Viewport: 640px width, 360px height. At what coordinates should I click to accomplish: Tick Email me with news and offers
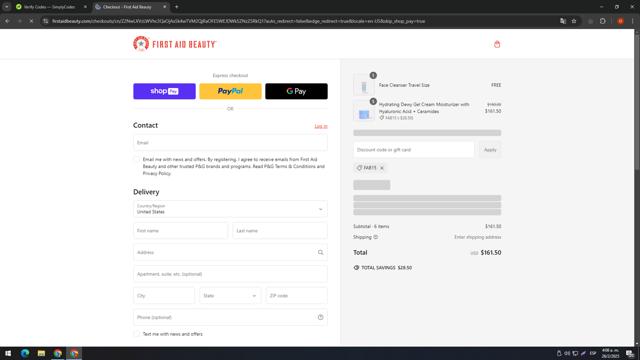137,160
